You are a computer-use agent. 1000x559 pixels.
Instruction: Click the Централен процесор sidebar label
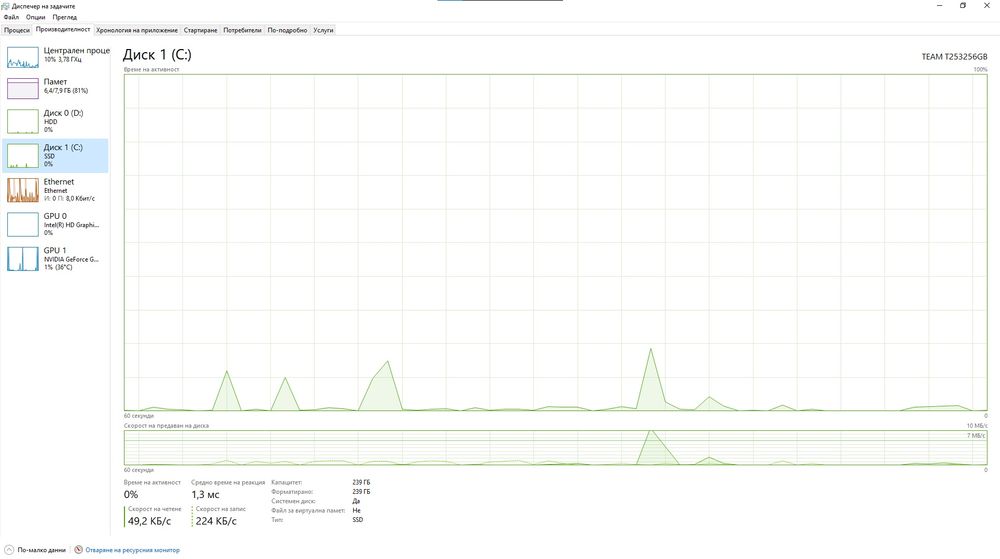tap(77, 50)
